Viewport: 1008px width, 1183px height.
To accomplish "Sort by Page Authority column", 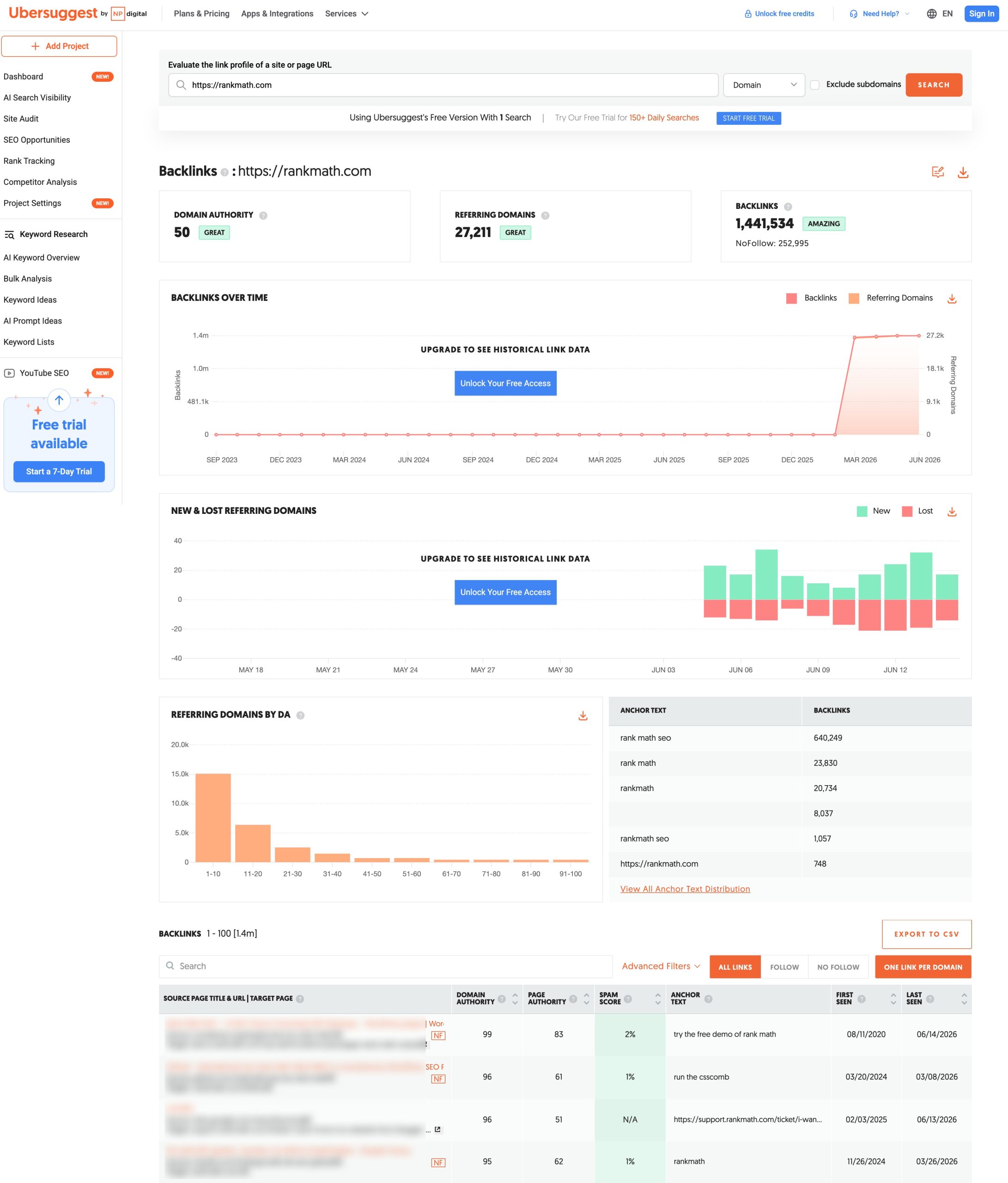I will point(586,999).
